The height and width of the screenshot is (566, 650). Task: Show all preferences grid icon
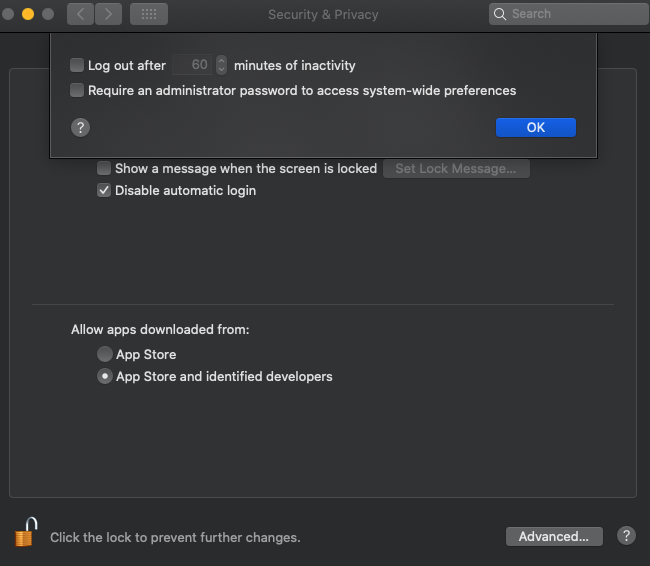tap(149, 14)
